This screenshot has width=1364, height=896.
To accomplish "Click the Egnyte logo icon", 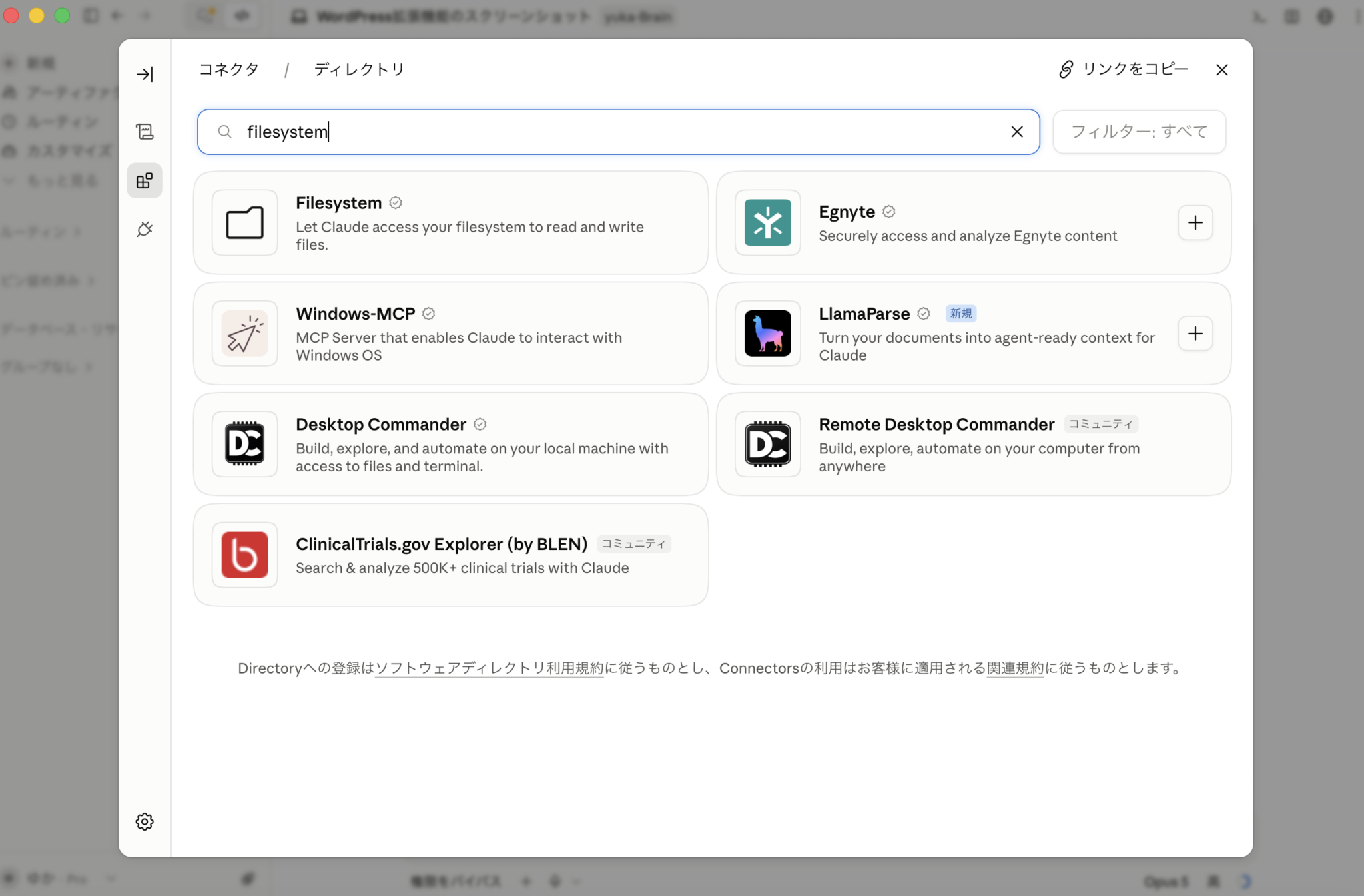I will click(x=767, y=222).
